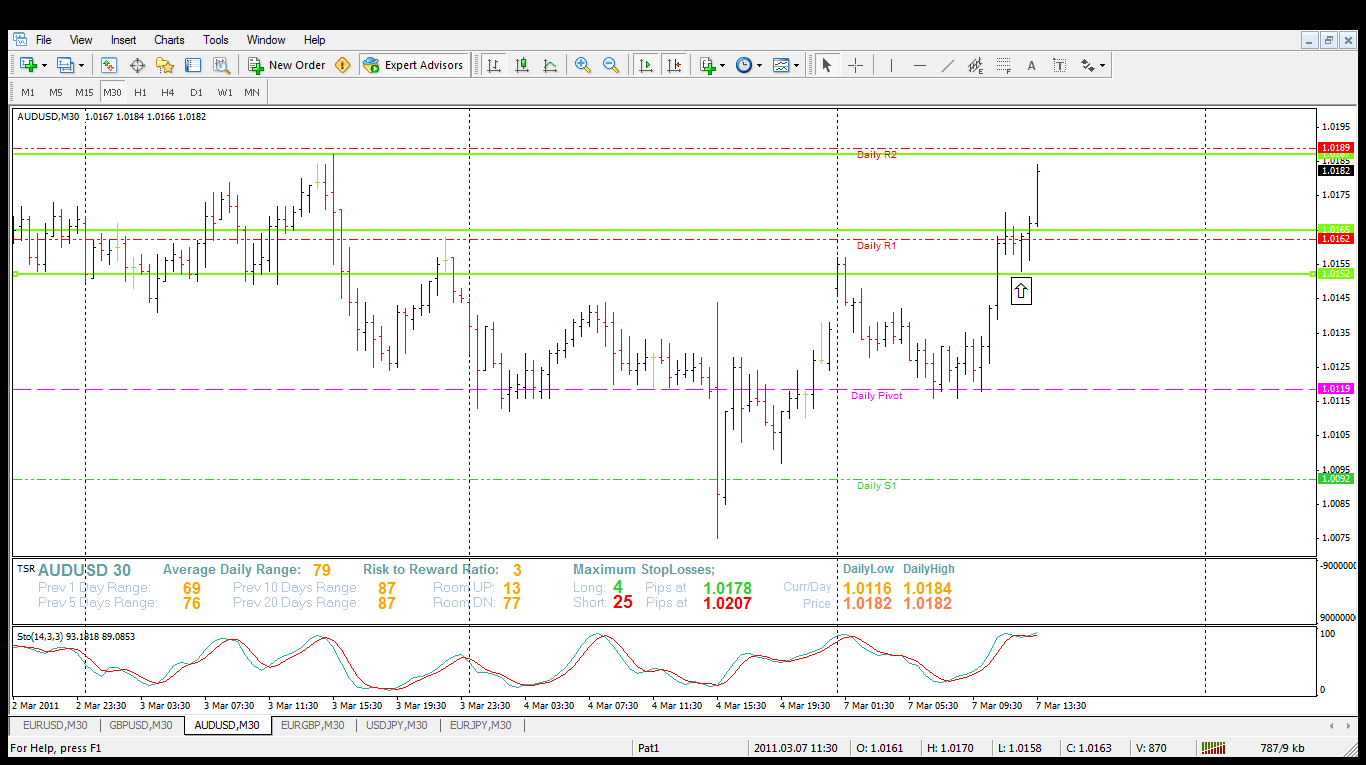Toggle Chart Shift
The height and width of the screenshot is (765, 1366).
(674, 65)
